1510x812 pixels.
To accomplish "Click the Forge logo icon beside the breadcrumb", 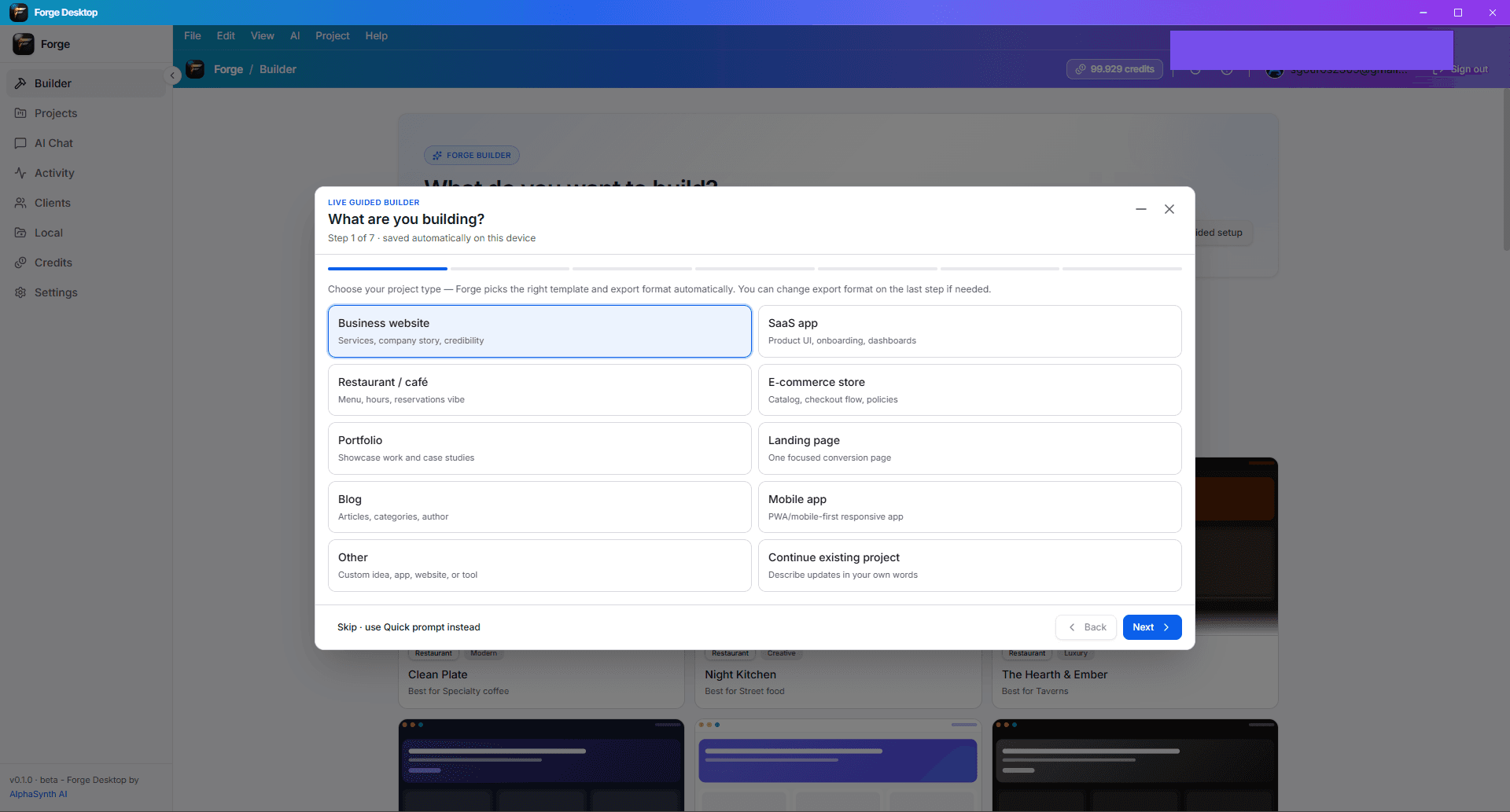I will [195, 69].
